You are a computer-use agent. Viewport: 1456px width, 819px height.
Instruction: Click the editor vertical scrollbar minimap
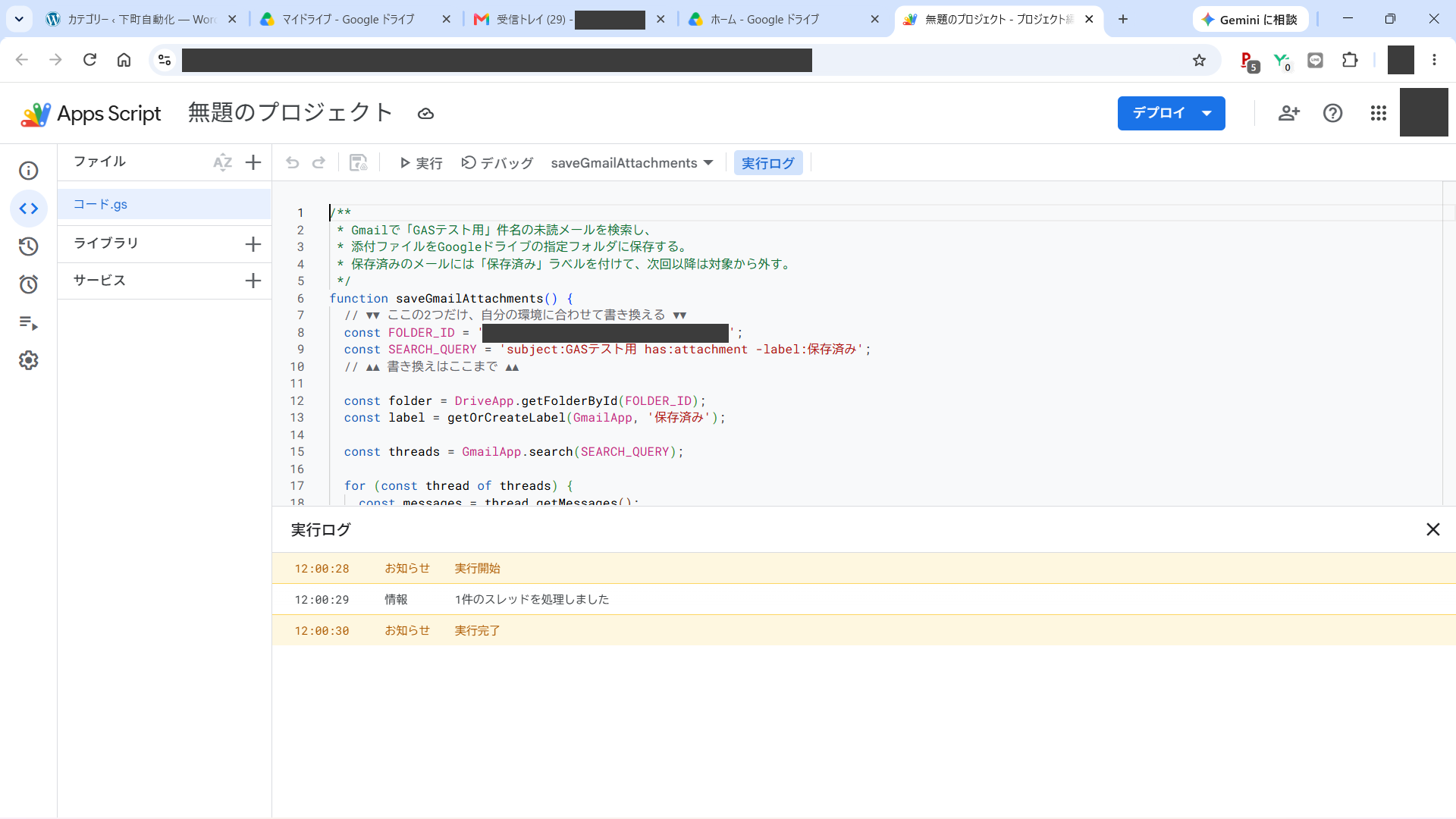(1448, 344)
